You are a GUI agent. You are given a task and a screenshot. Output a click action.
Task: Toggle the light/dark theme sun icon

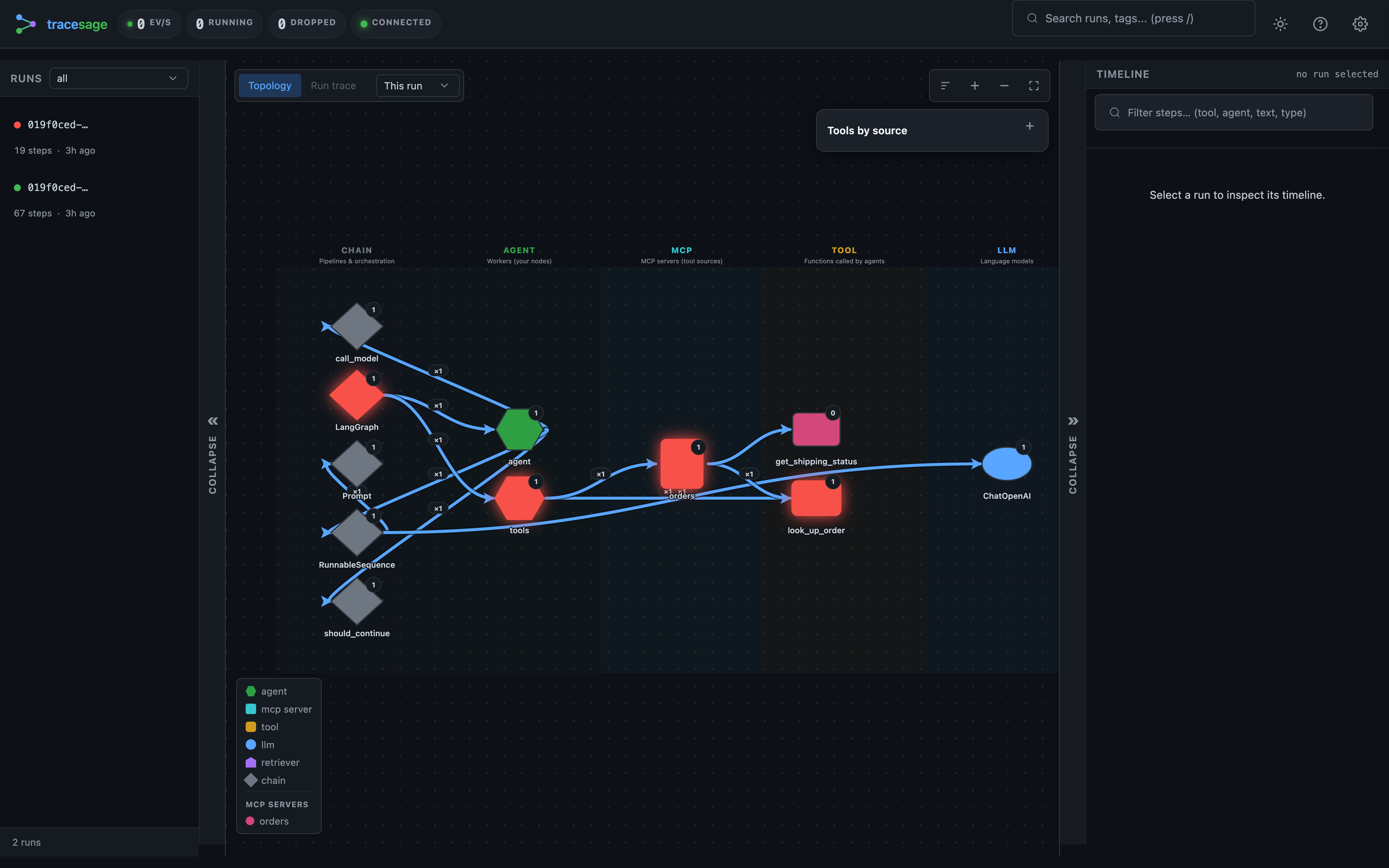[x=1280, y=23]
